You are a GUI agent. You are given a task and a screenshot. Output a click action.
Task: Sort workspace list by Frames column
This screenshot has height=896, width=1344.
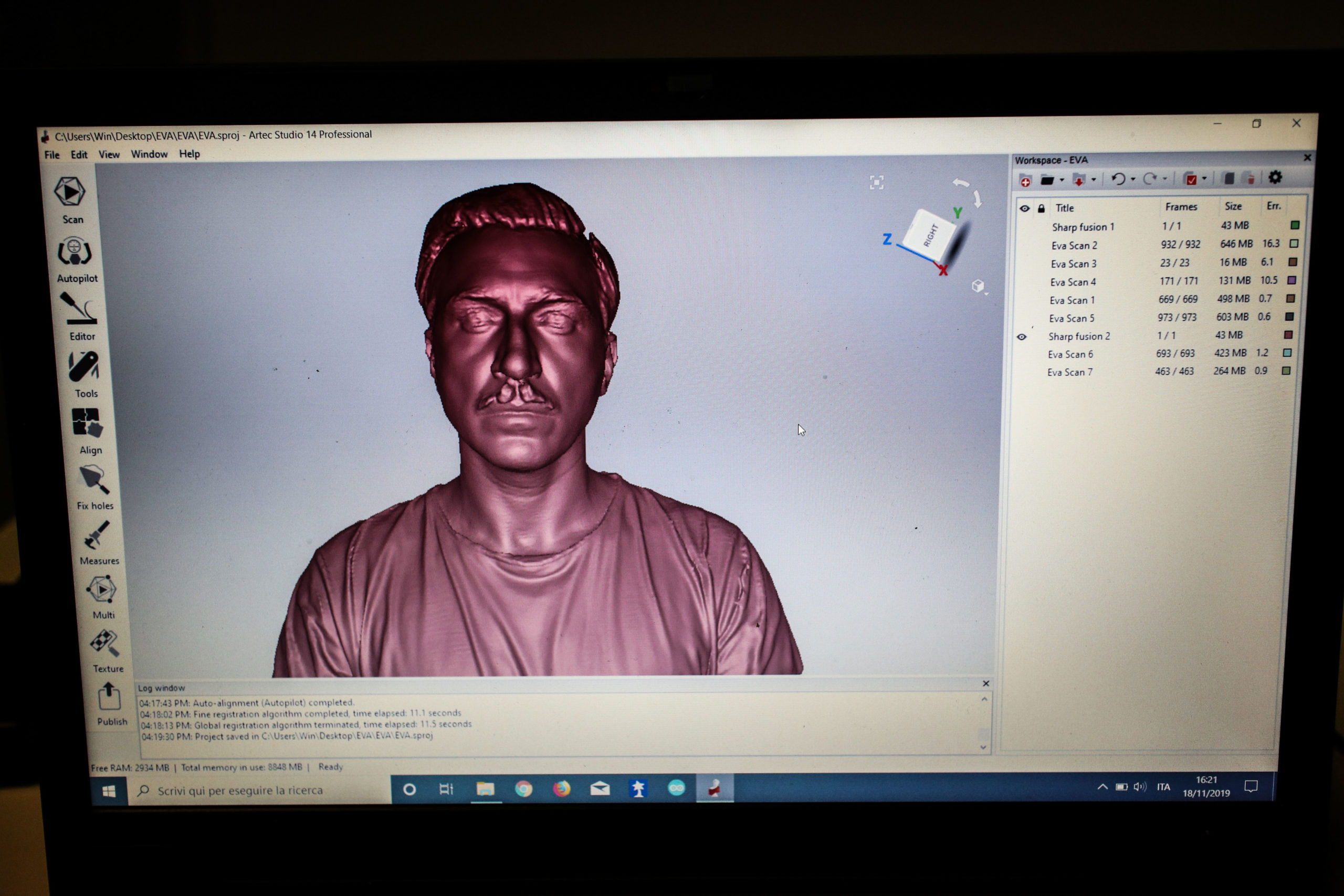pyautogui.click(x=1181, y=207)
